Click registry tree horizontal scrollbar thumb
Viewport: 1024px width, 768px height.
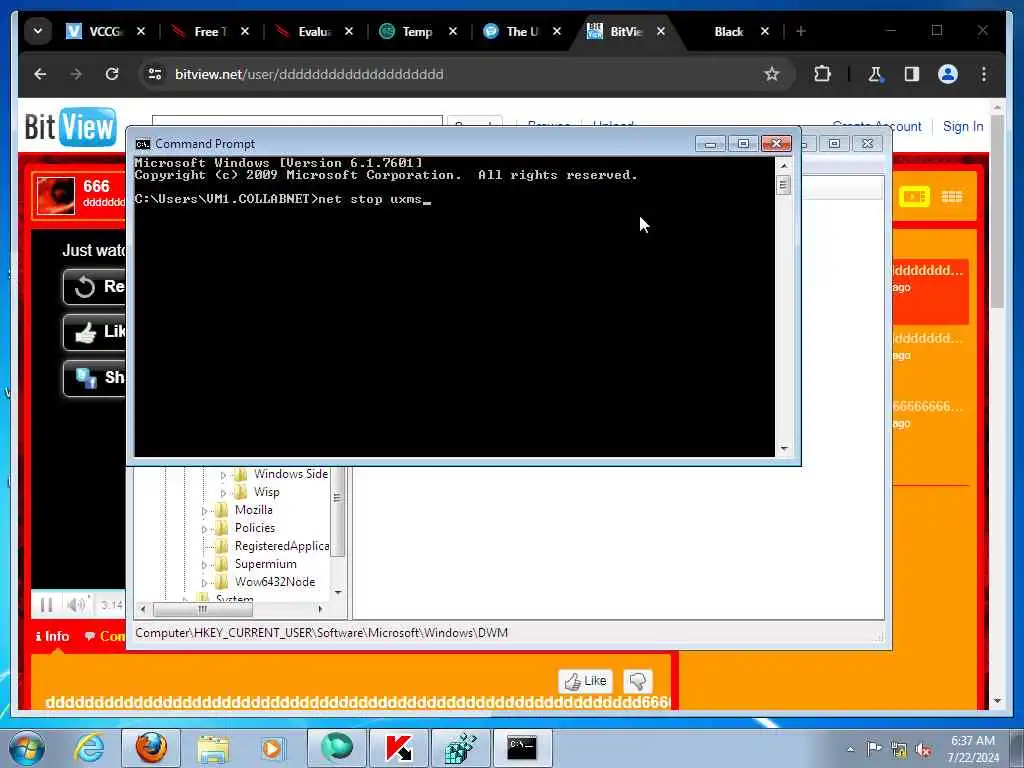tap(202, 609)
